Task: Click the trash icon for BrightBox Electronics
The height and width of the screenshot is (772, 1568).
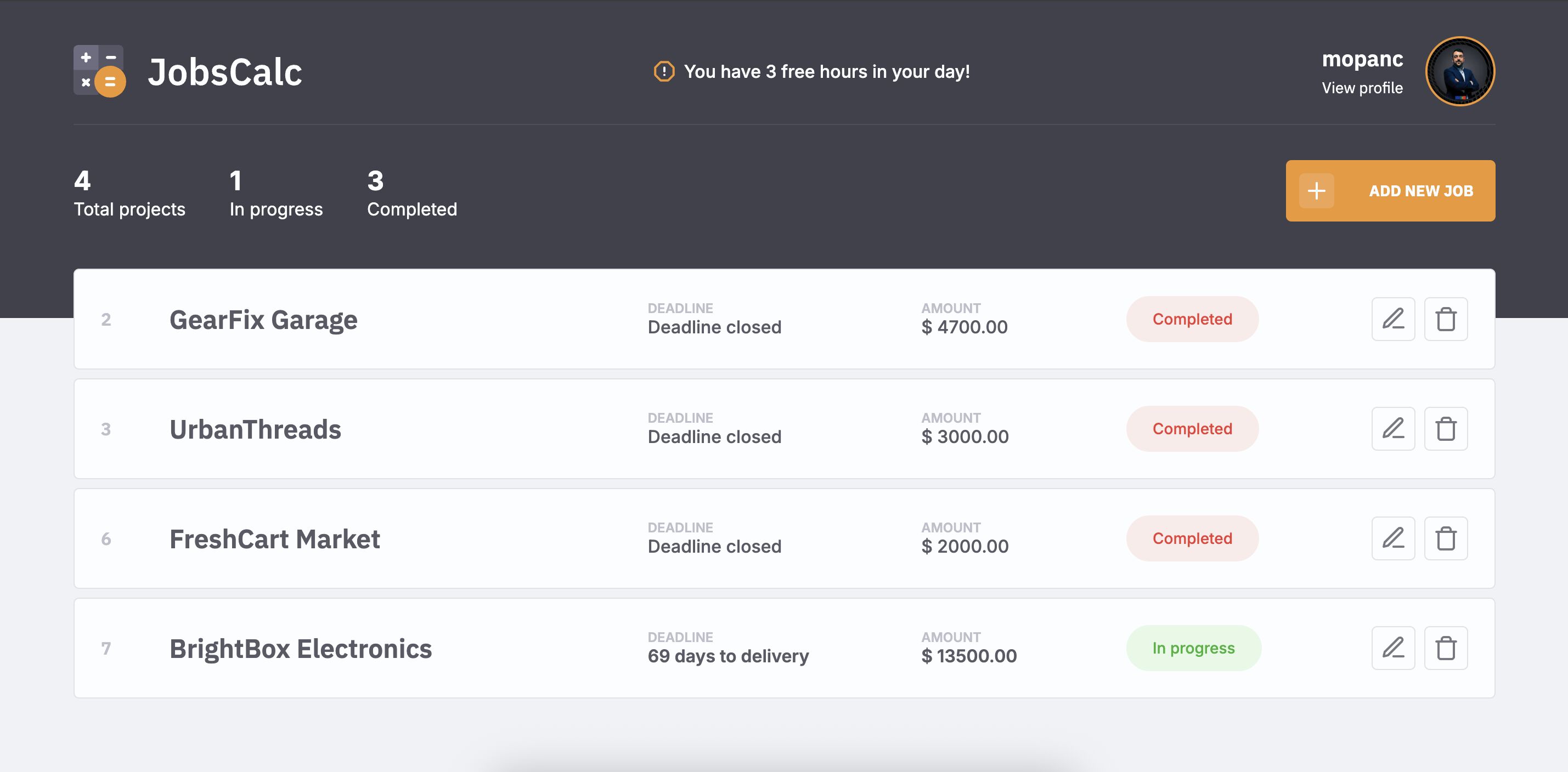Action: [x=1446, y=648]
